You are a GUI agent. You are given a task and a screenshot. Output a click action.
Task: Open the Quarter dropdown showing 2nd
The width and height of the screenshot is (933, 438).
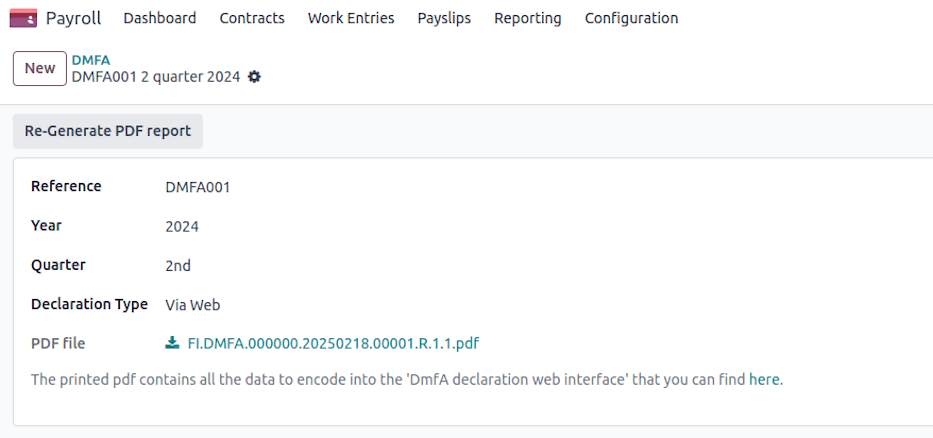point(178,266)
